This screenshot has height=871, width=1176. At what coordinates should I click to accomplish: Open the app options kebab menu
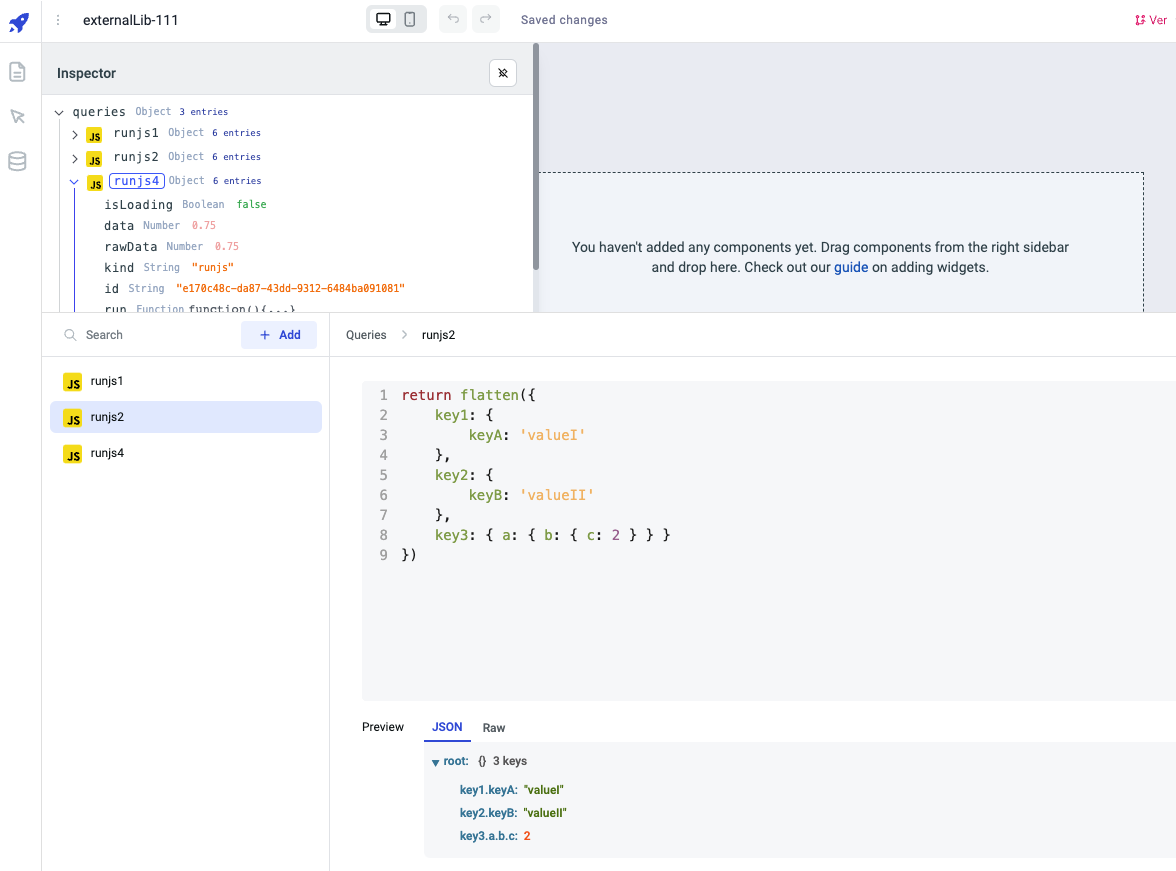pyautogui.click(x=58, y=20)
